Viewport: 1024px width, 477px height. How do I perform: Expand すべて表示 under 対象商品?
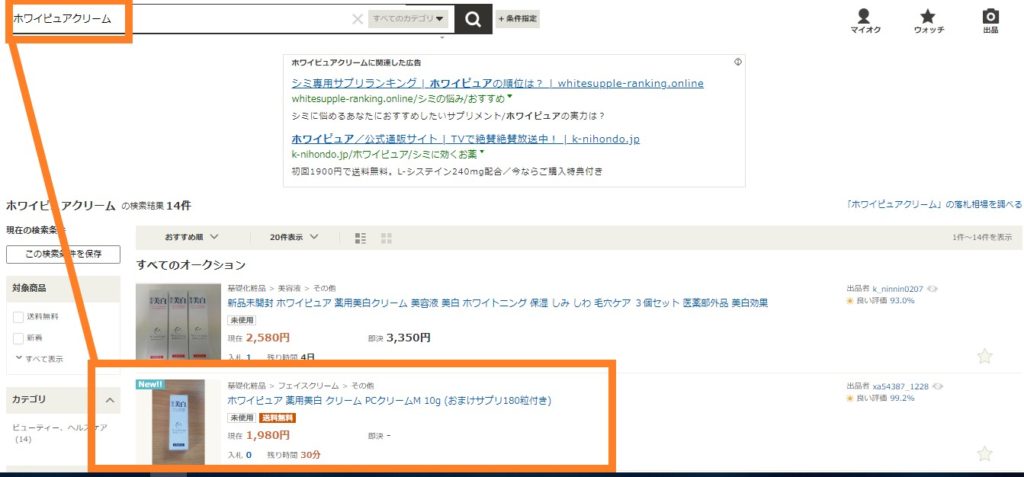coord(39,359)
